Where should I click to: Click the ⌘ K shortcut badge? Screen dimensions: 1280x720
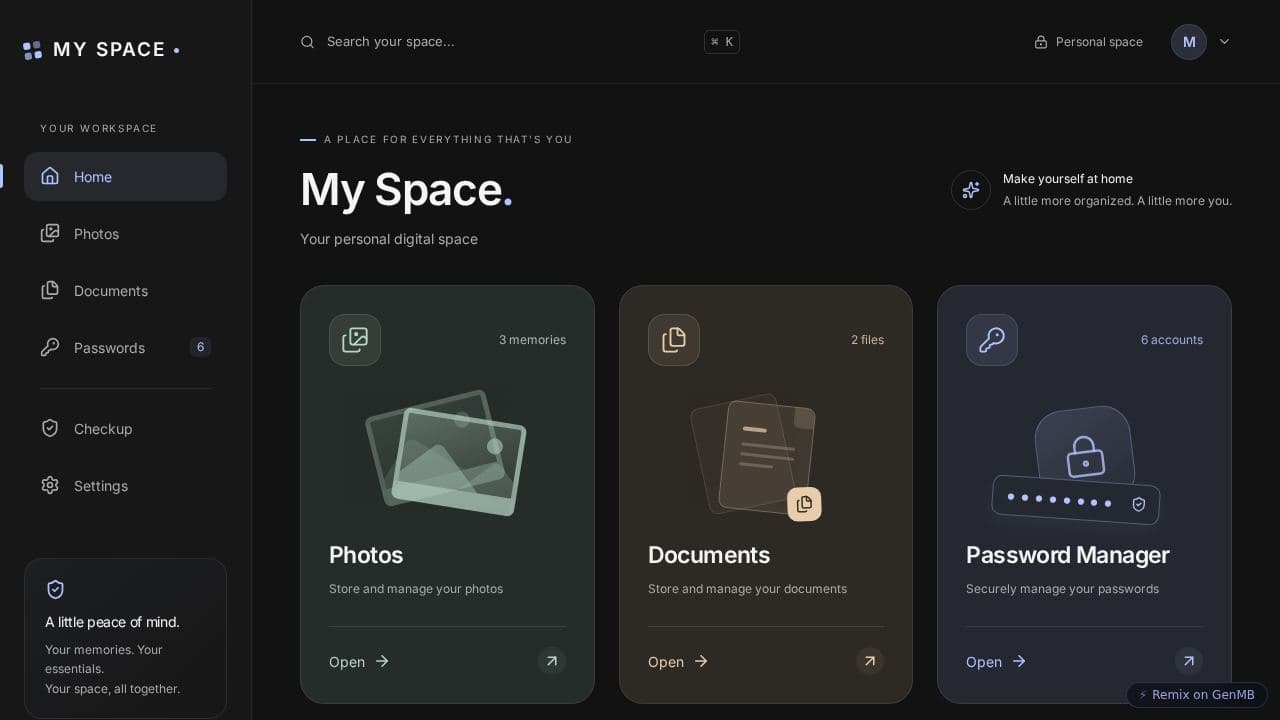tap(722, 42)
